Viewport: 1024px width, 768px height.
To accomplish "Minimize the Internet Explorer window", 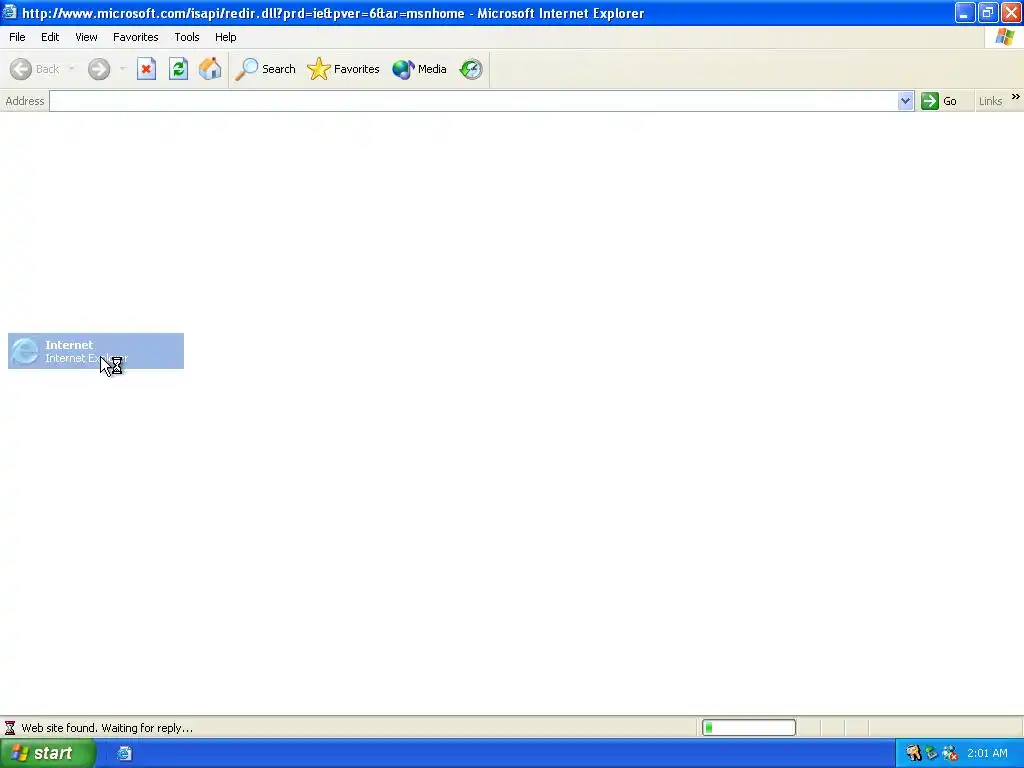I will pyautogui.click(x=965, y=12).
